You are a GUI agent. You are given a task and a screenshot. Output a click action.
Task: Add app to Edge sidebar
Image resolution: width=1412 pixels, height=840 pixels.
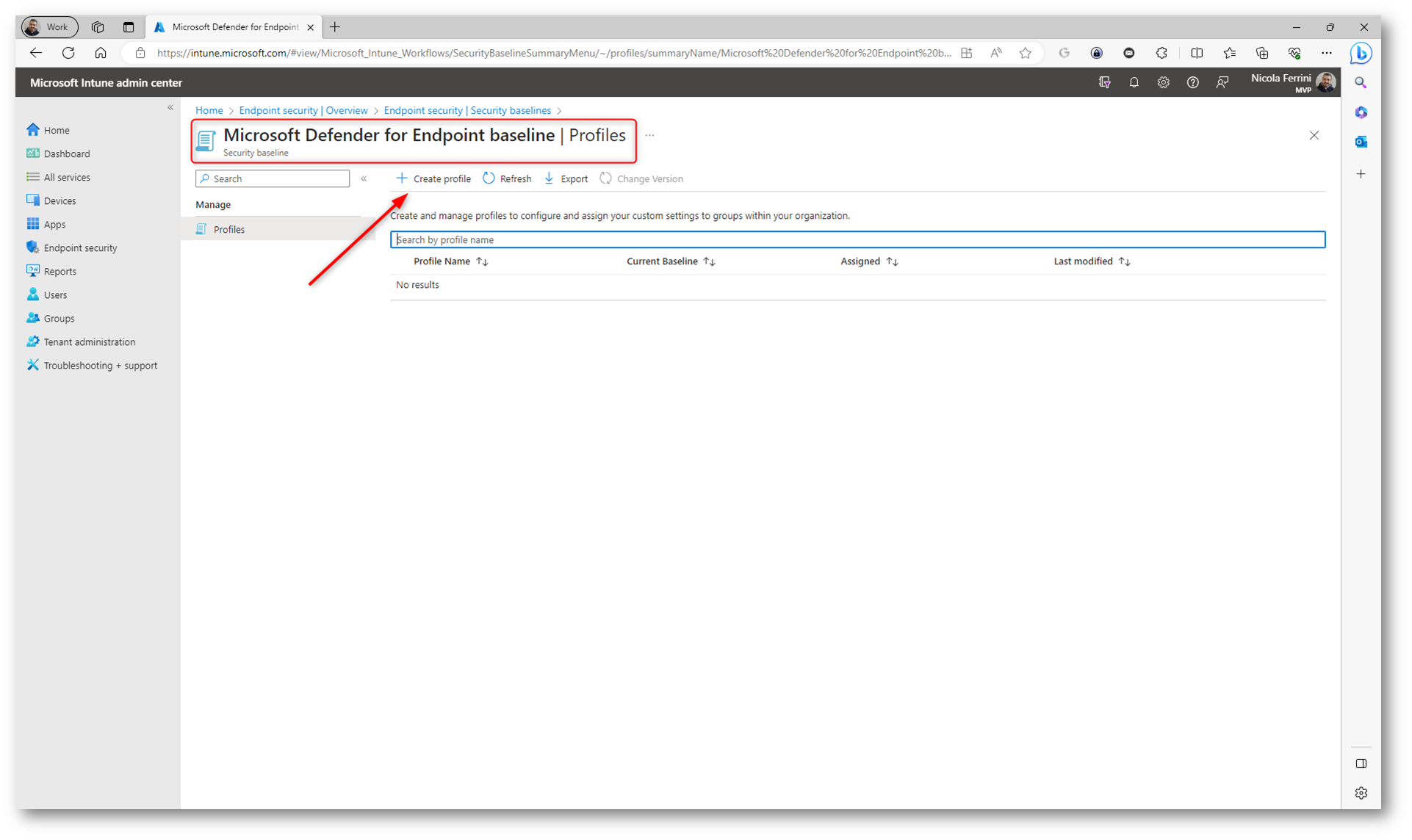1361,174
